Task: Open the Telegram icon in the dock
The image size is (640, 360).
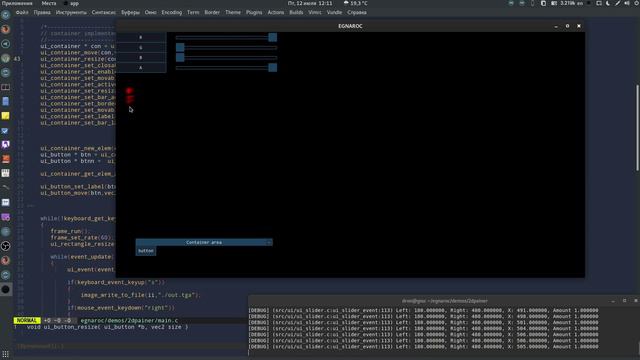Action: (x=5, y=44)
